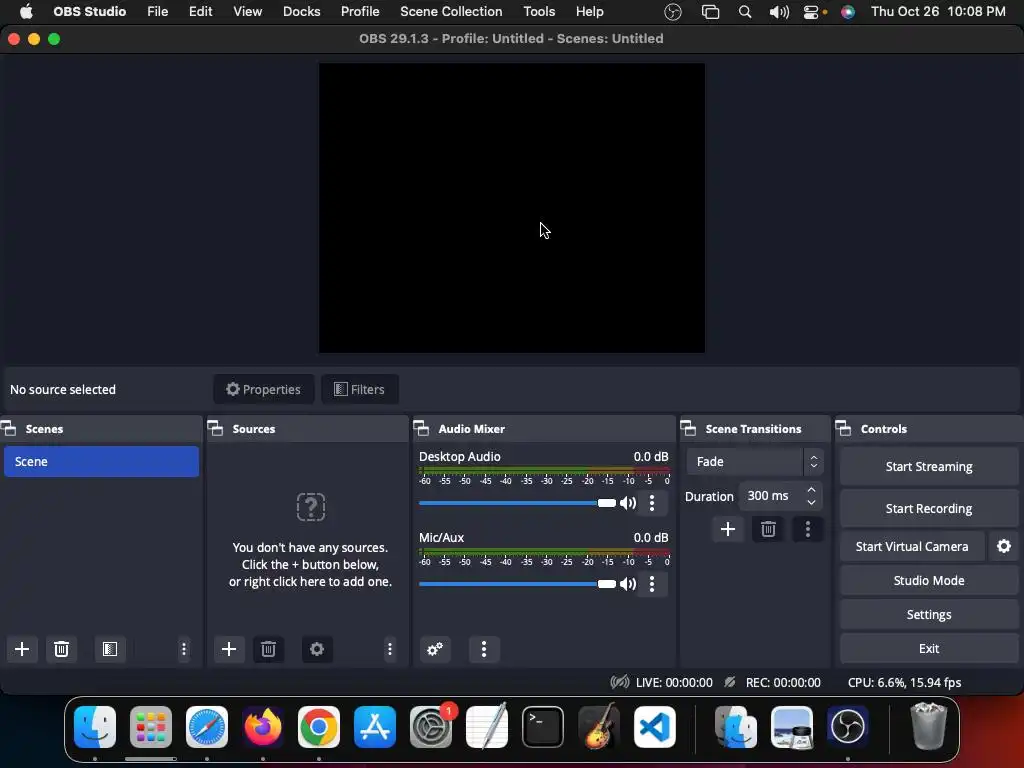
Task: Open Control Center in menu bar
Action: 811,12
